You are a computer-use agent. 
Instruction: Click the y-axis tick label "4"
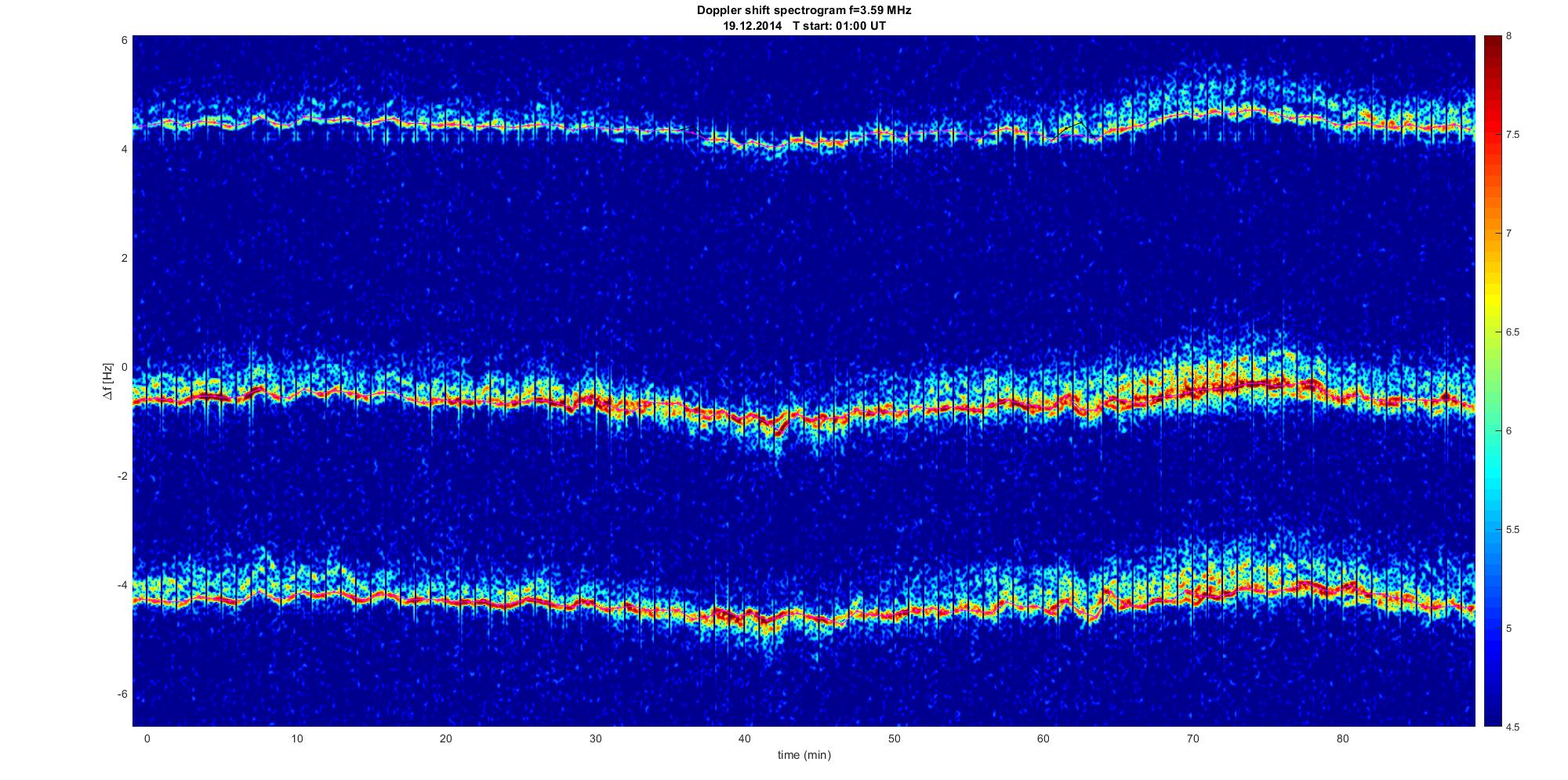[124, 149]
